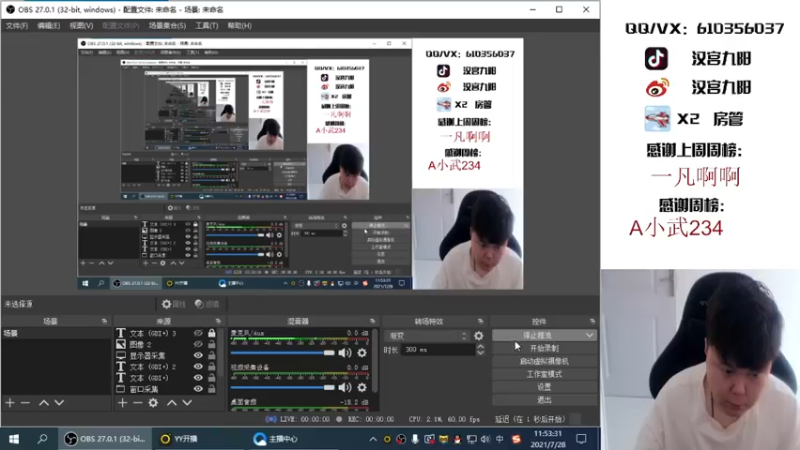Screen dimensions: 800x450
Task: Click the 滤镜 filters button
Action: coord(207,304)
